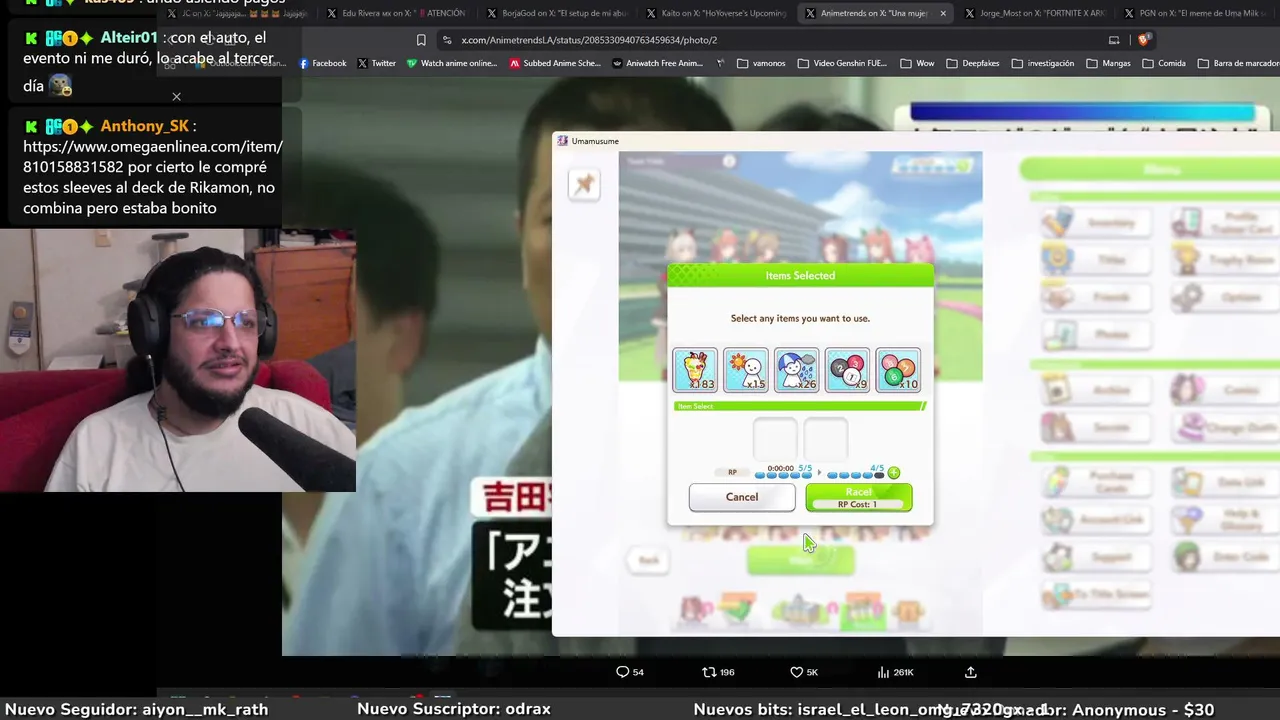
Task: Open the Watch anime online bookmark
Action: point(451,63)
